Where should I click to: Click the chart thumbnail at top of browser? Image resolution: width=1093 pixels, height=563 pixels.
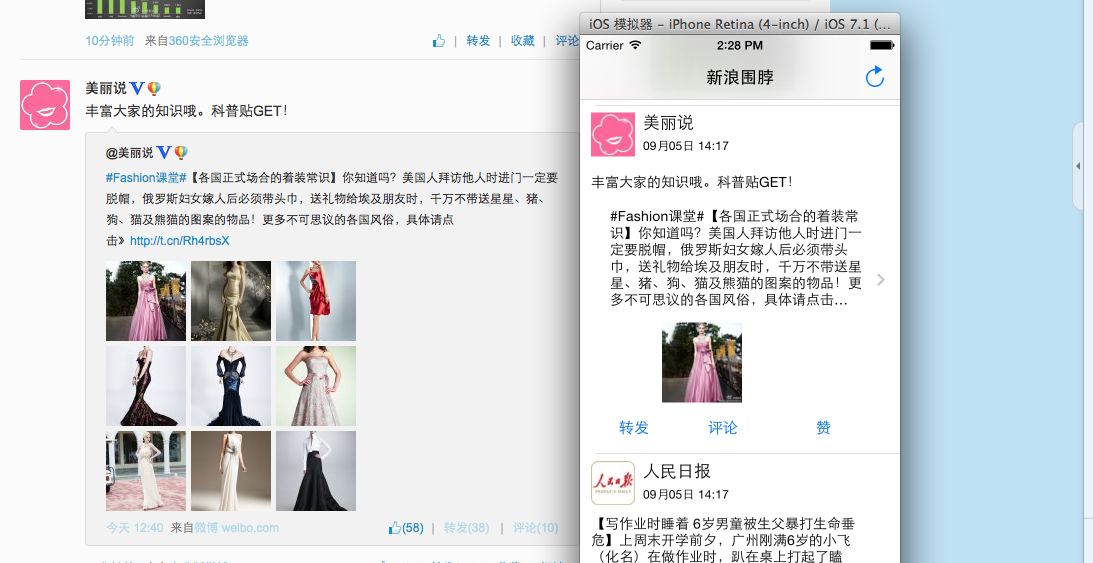point(145,9)
